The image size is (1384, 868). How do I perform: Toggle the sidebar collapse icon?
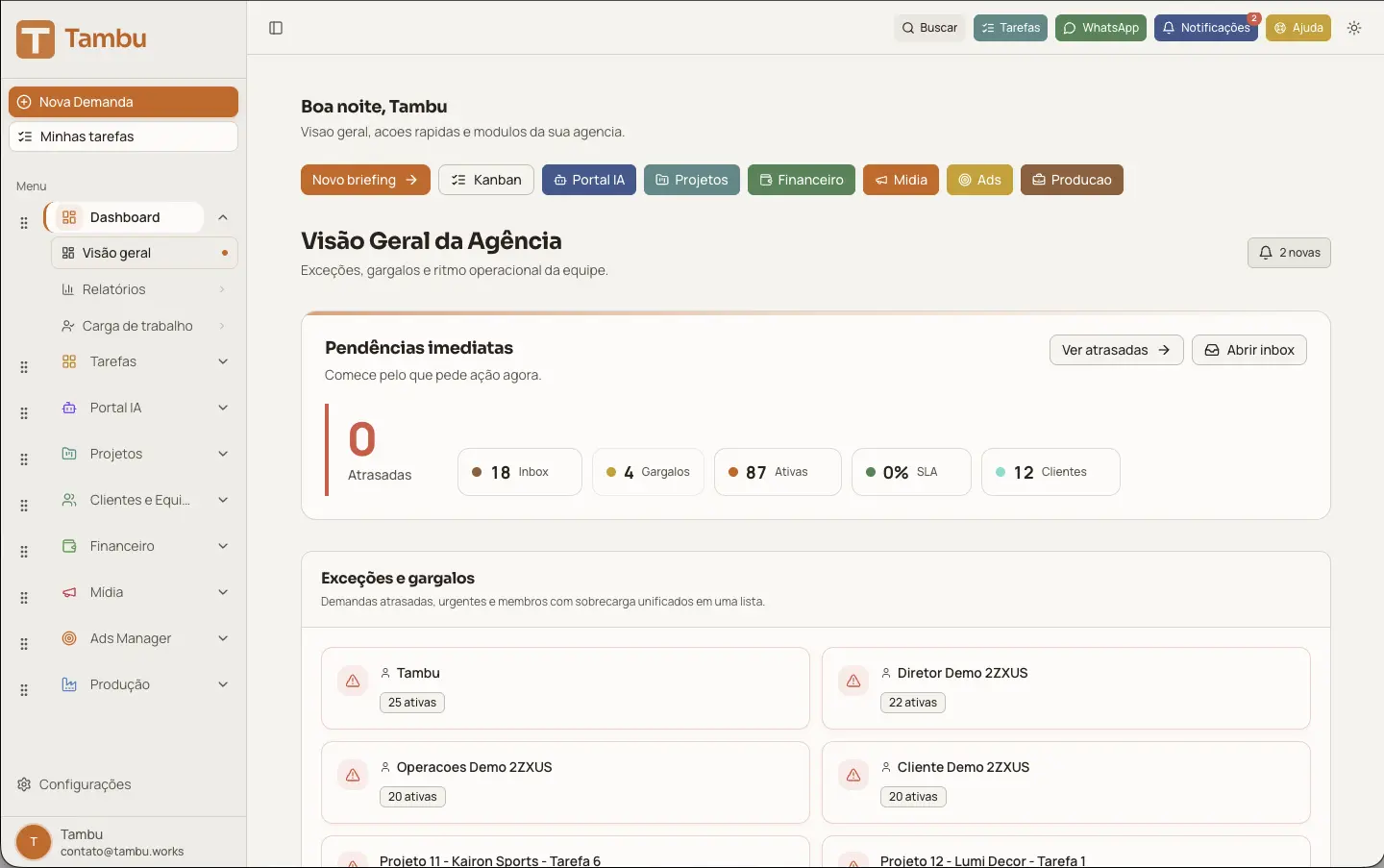coord(276,28)
